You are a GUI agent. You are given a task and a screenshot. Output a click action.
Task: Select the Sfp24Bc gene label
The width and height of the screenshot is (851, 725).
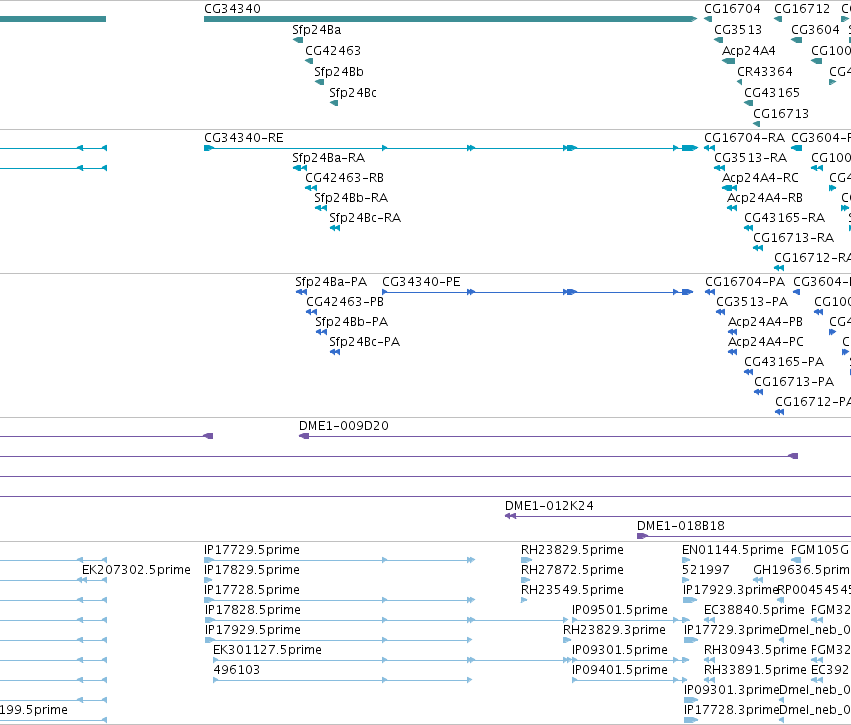click(353, 93)
